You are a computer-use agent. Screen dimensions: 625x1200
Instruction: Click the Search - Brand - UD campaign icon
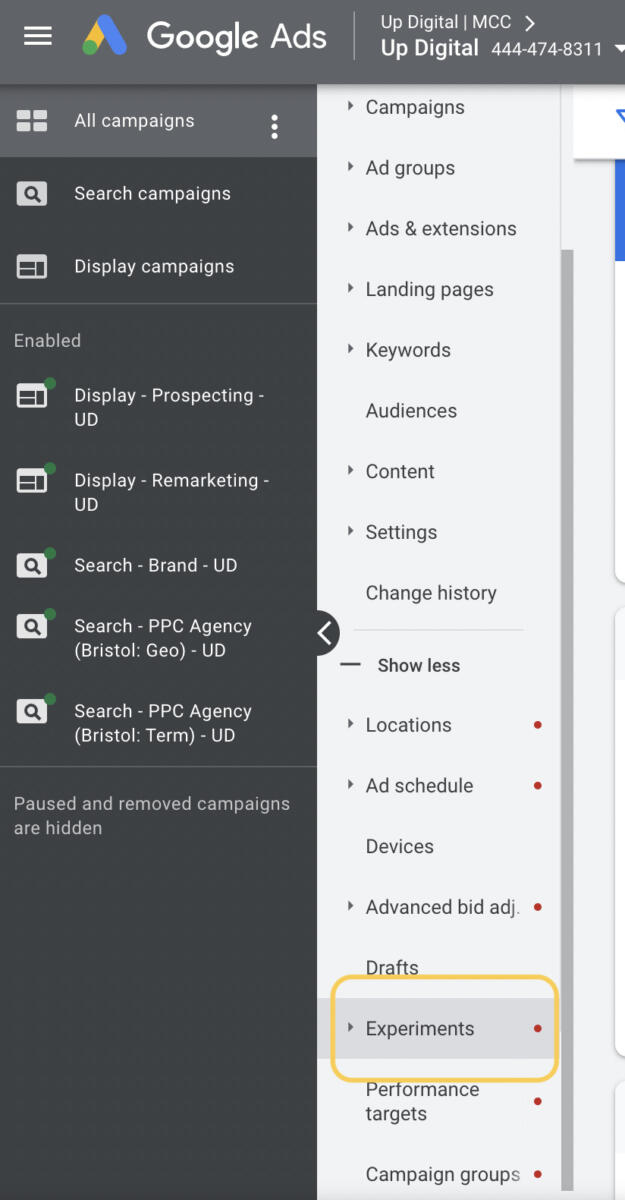click(32, 565)
